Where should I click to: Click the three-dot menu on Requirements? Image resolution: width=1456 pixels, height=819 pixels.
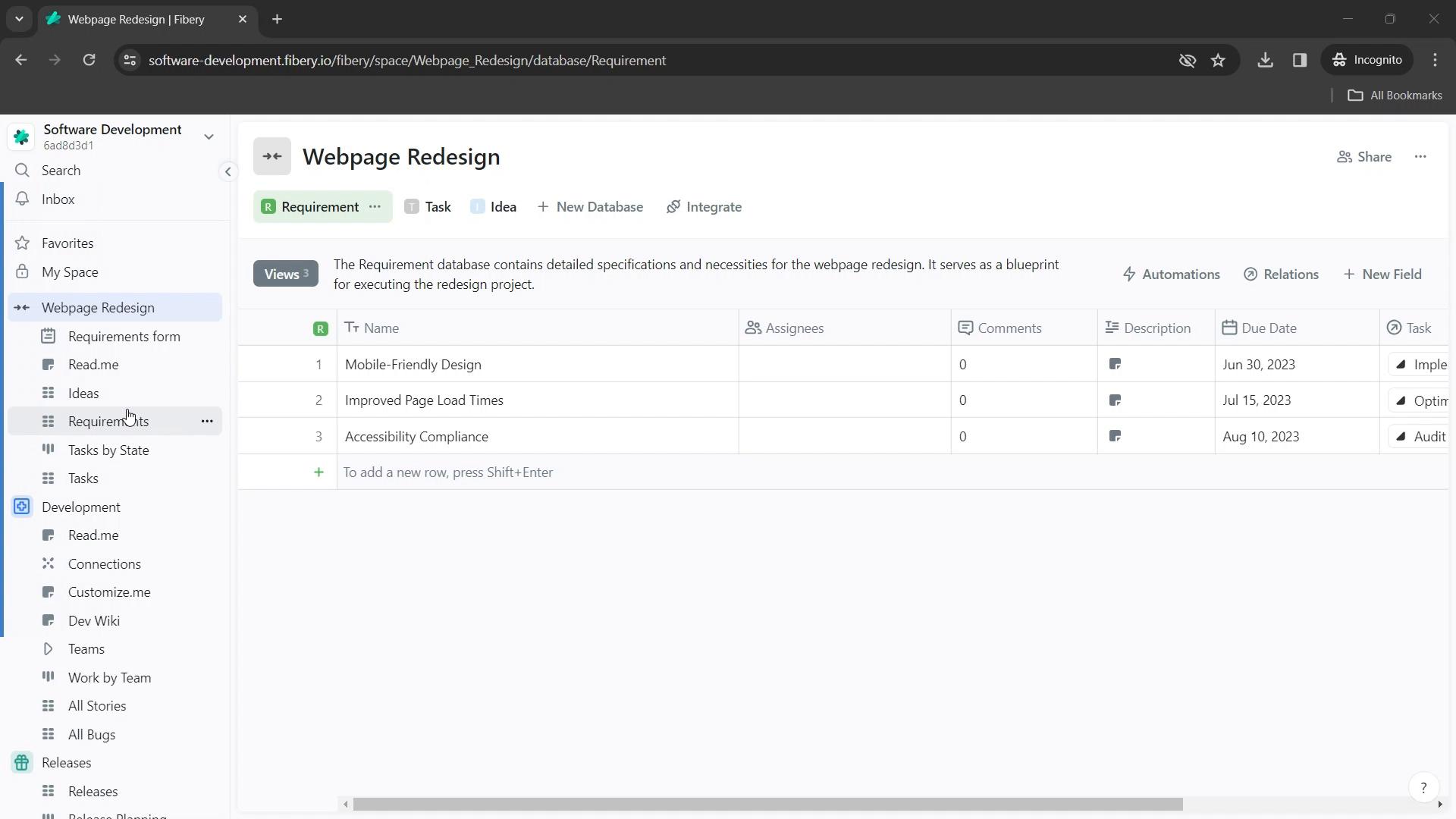[x=208, y=422]
